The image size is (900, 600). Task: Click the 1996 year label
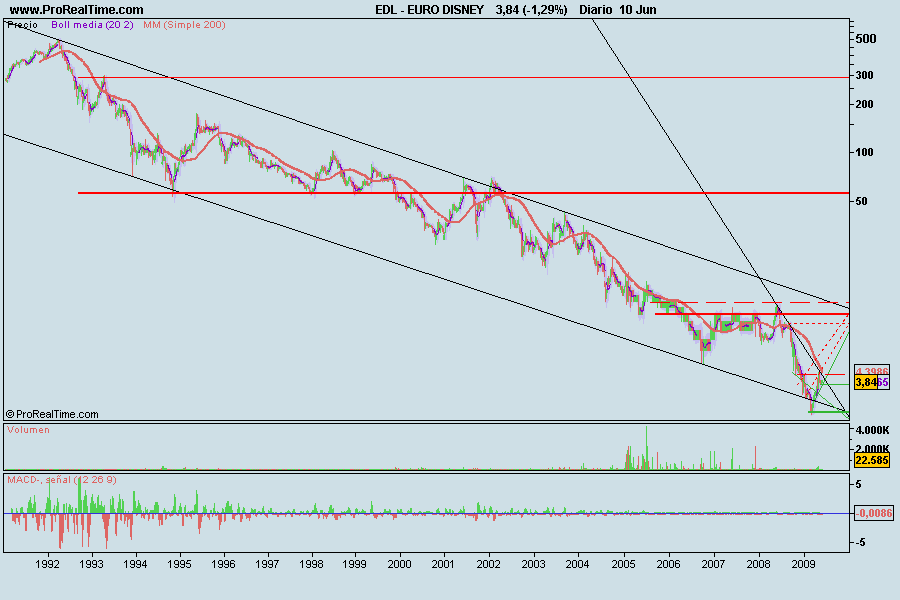[x=223, y=564]
